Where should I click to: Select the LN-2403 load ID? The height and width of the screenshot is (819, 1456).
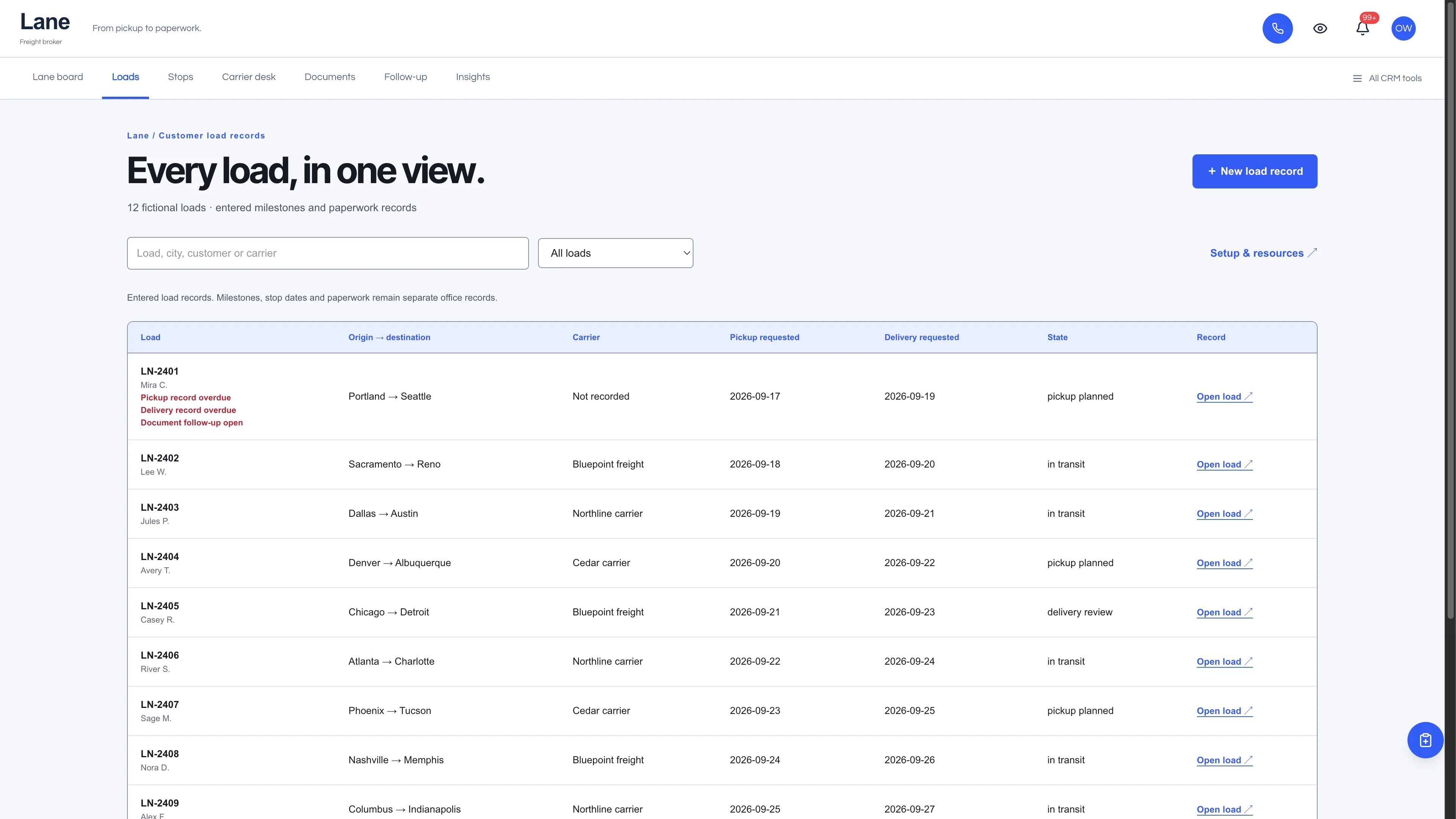coord(159,508)
